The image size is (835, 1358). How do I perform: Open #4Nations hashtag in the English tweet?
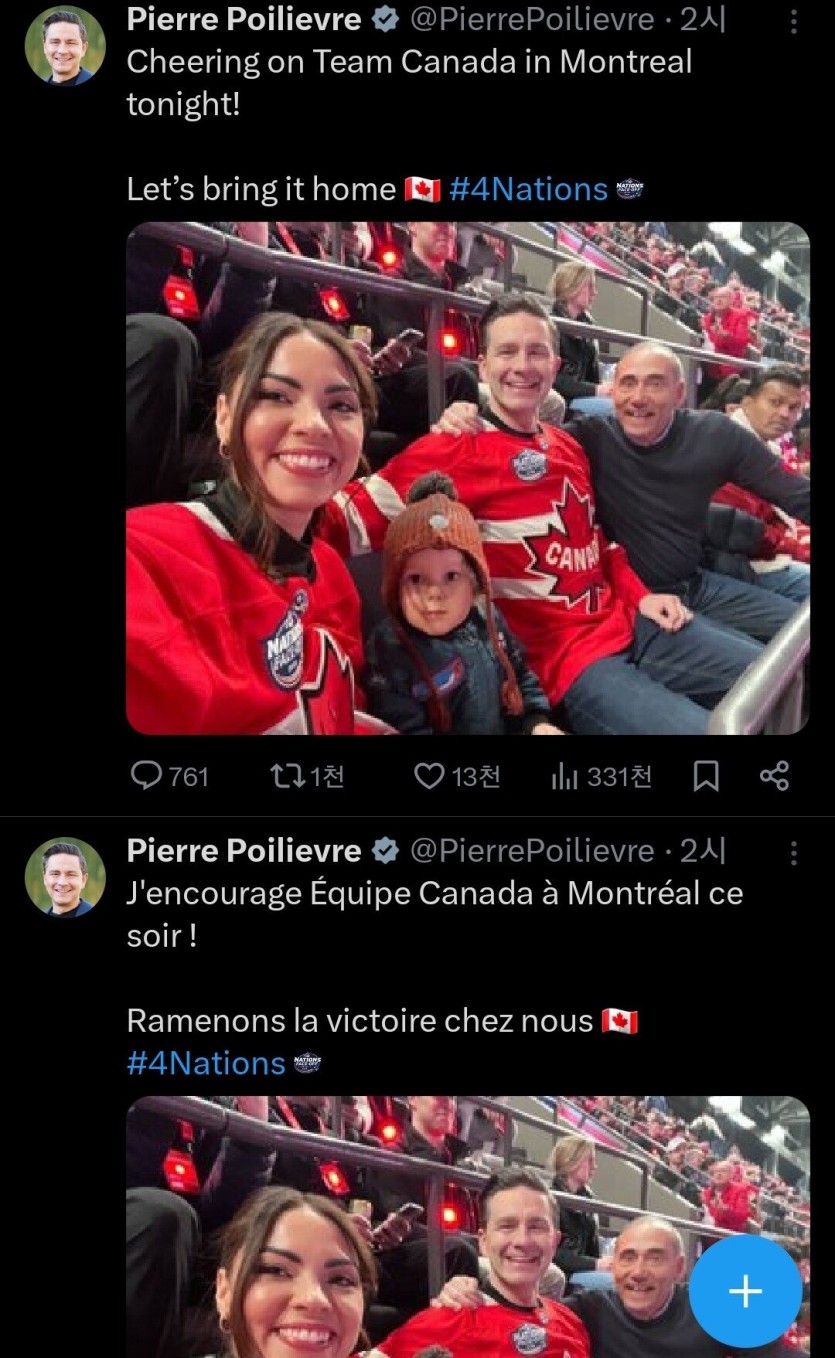click(528, 189)
